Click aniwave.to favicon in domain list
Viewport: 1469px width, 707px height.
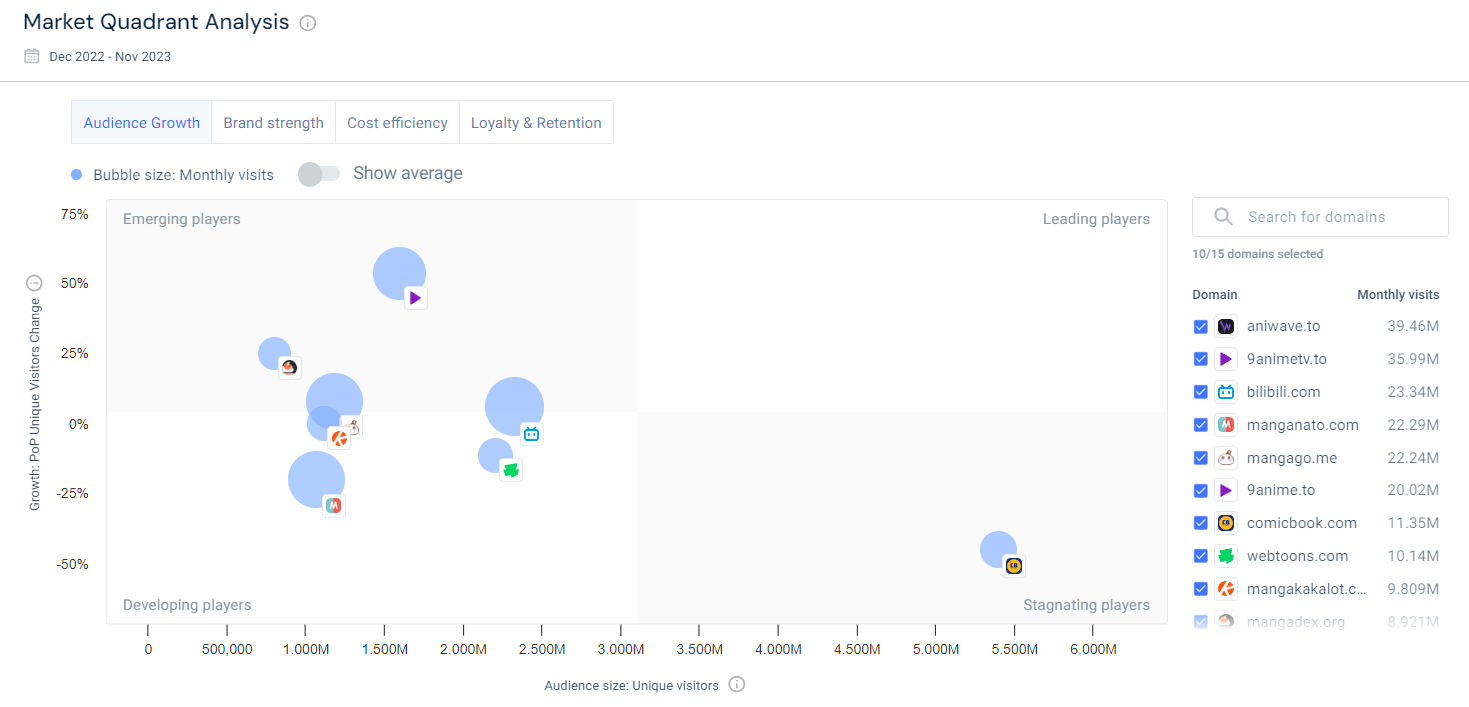(x=1226, y=326)
